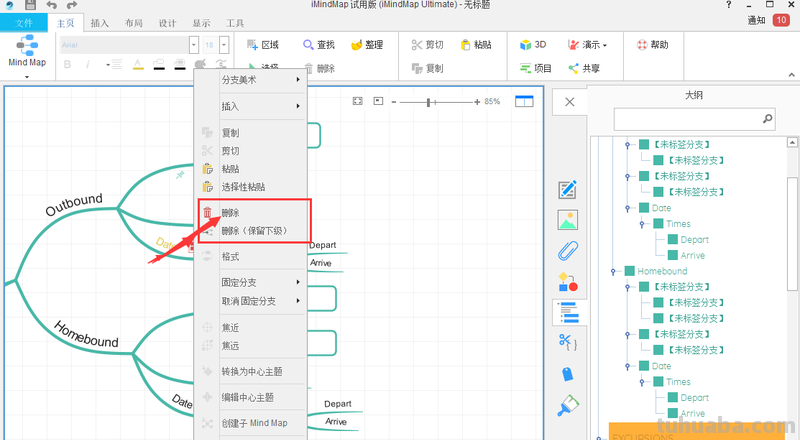800x440 pixels.
Task: Open 共享 share option
Action: pyautogui.click(x=584, y=68)
